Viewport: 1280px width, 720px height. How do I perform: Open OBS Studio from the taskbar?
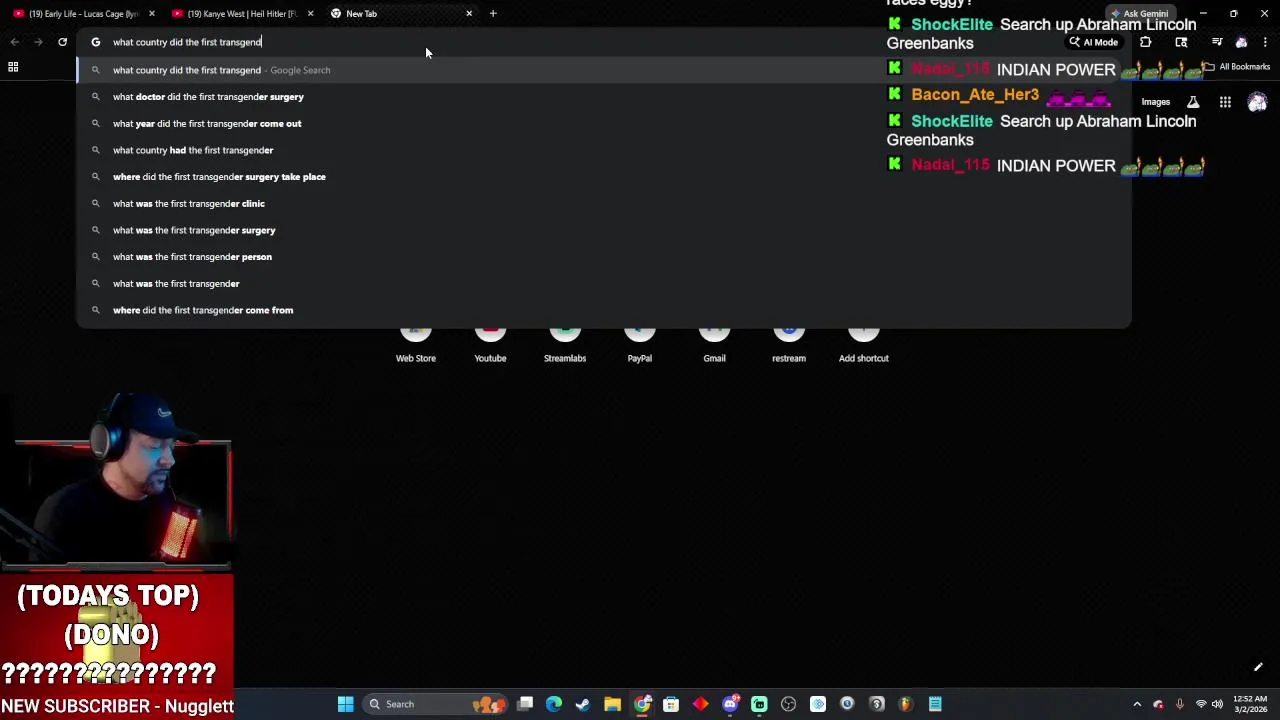tap(788, 704)
